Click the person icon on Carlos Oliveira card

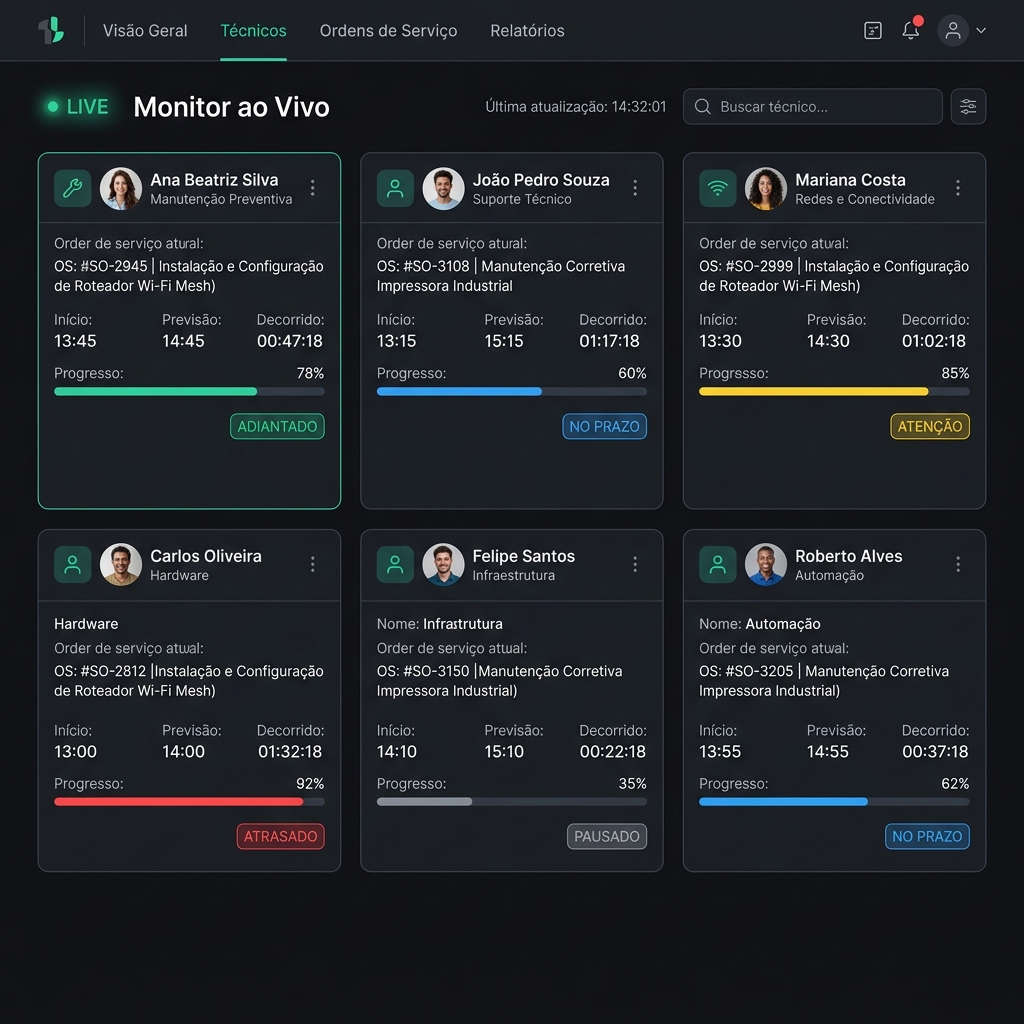tap(72, 564)
